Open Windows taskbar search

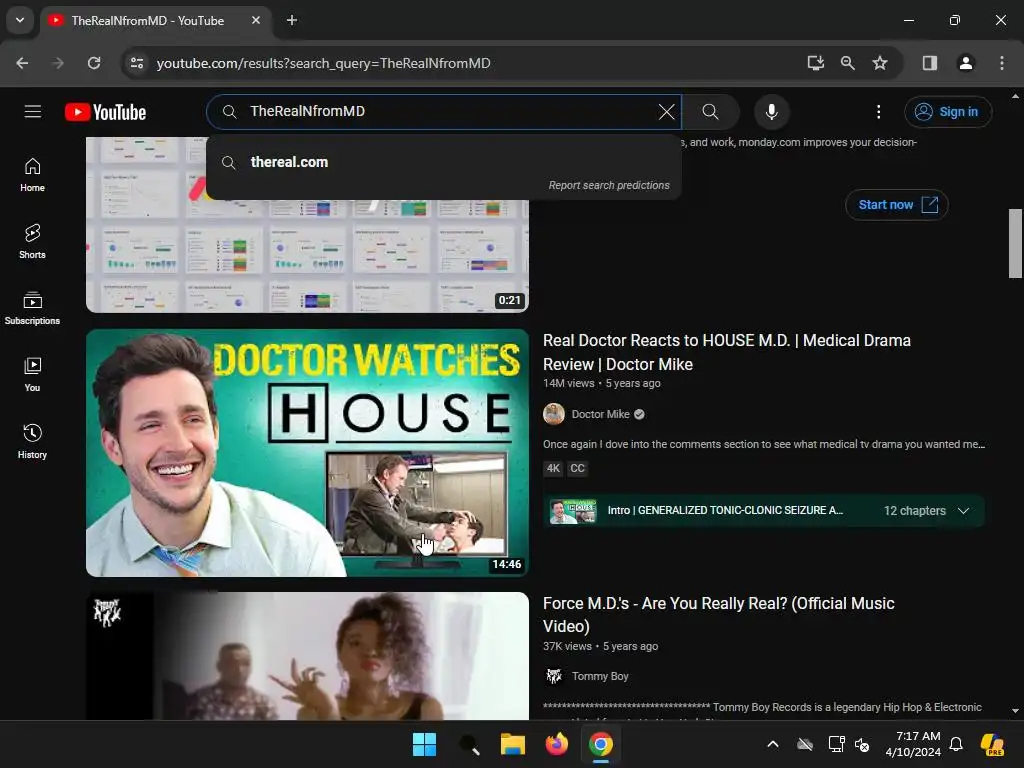[x=469, y=744]
